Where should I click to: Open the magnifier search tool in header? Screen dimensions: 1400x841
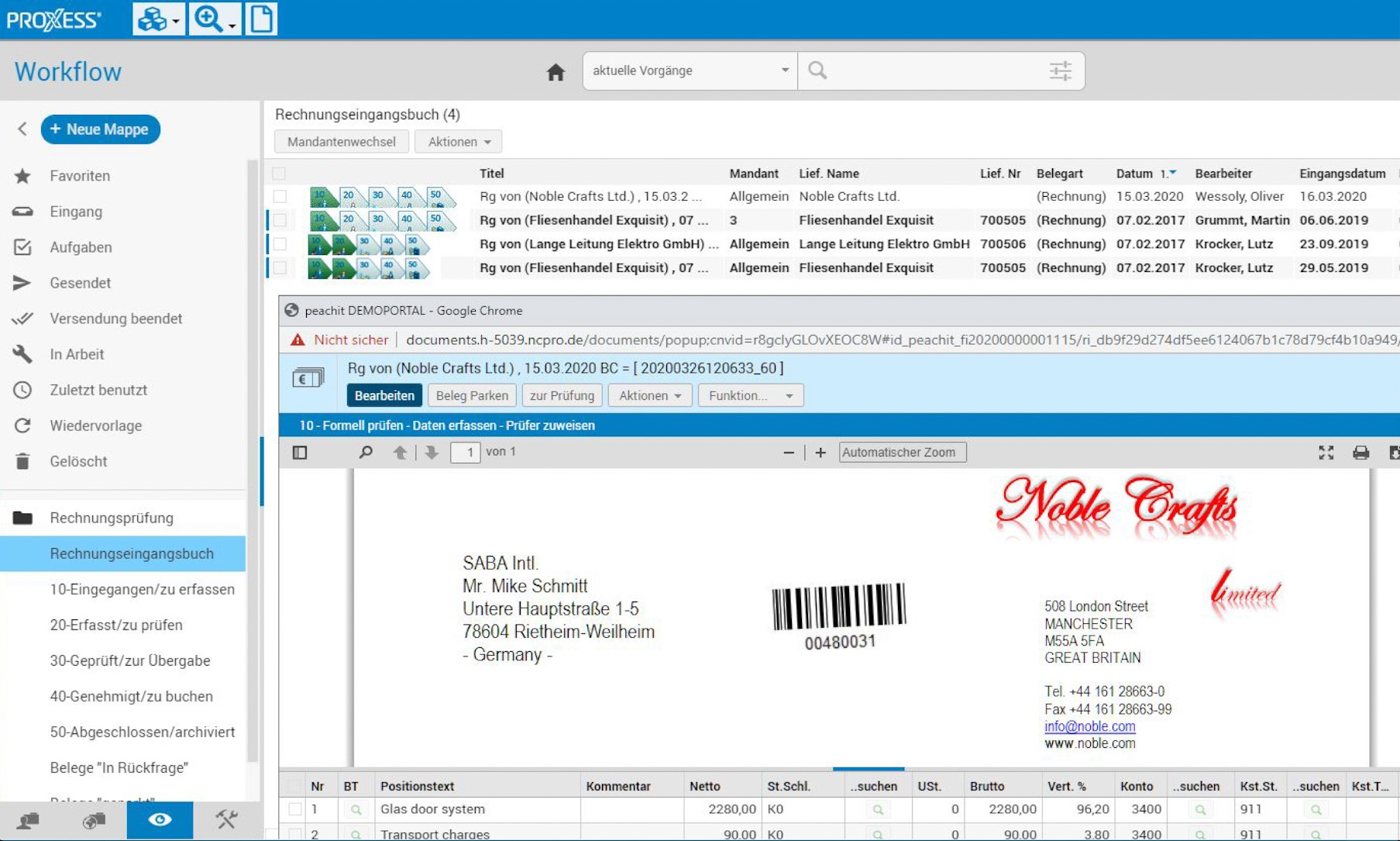tap(214, 19)
